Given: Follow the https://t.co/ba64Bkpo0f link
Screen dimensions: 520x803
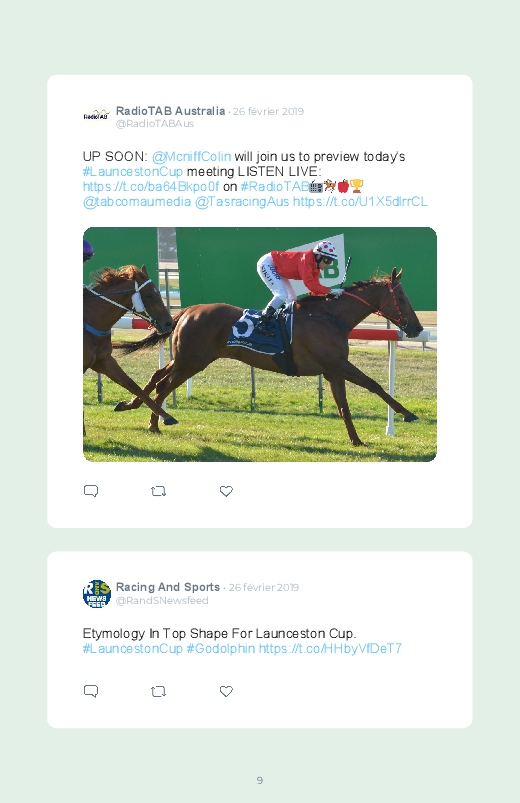Looking at the screenshot, I should coord(151,186).
